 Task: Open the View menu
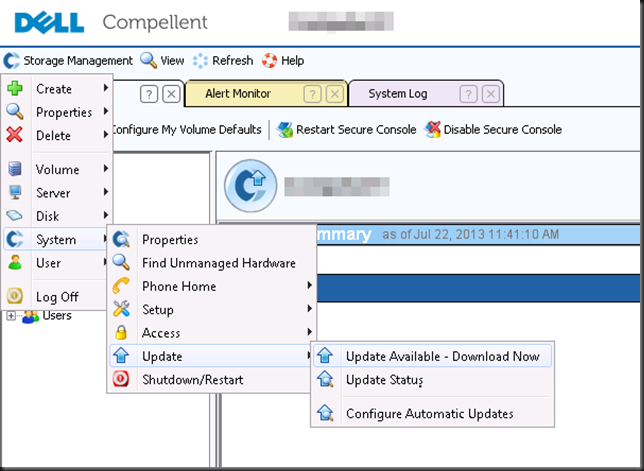pos(162,61)
